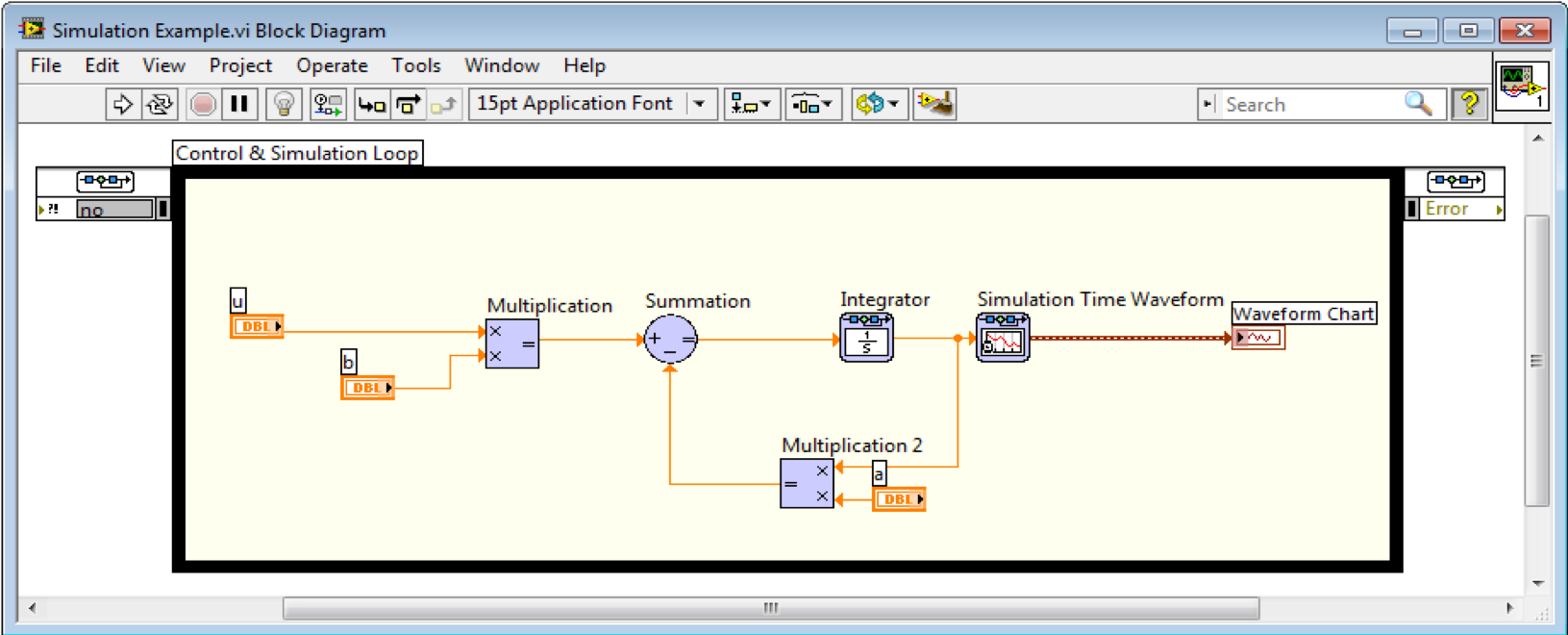Click the magnifier search icon
The image size is (1568, 635).
(1419, 103)
